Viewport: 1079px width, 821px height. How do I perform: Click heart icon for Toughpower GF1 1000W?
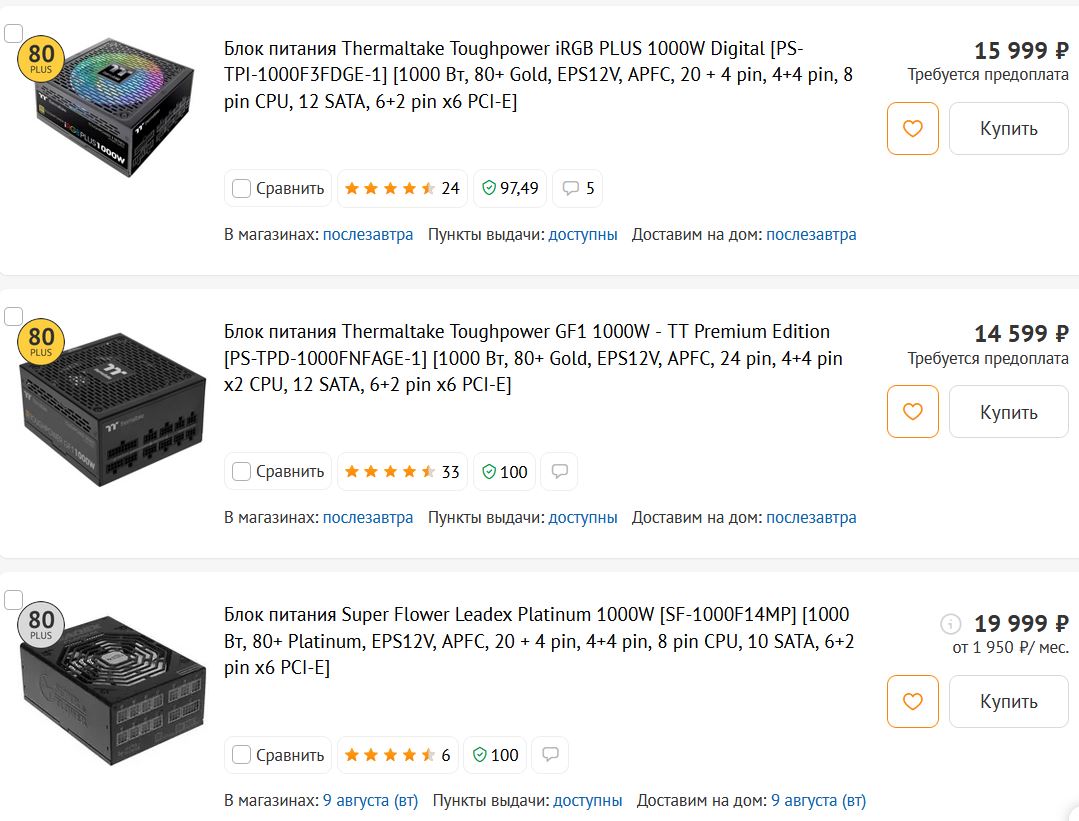coord(912,412)
